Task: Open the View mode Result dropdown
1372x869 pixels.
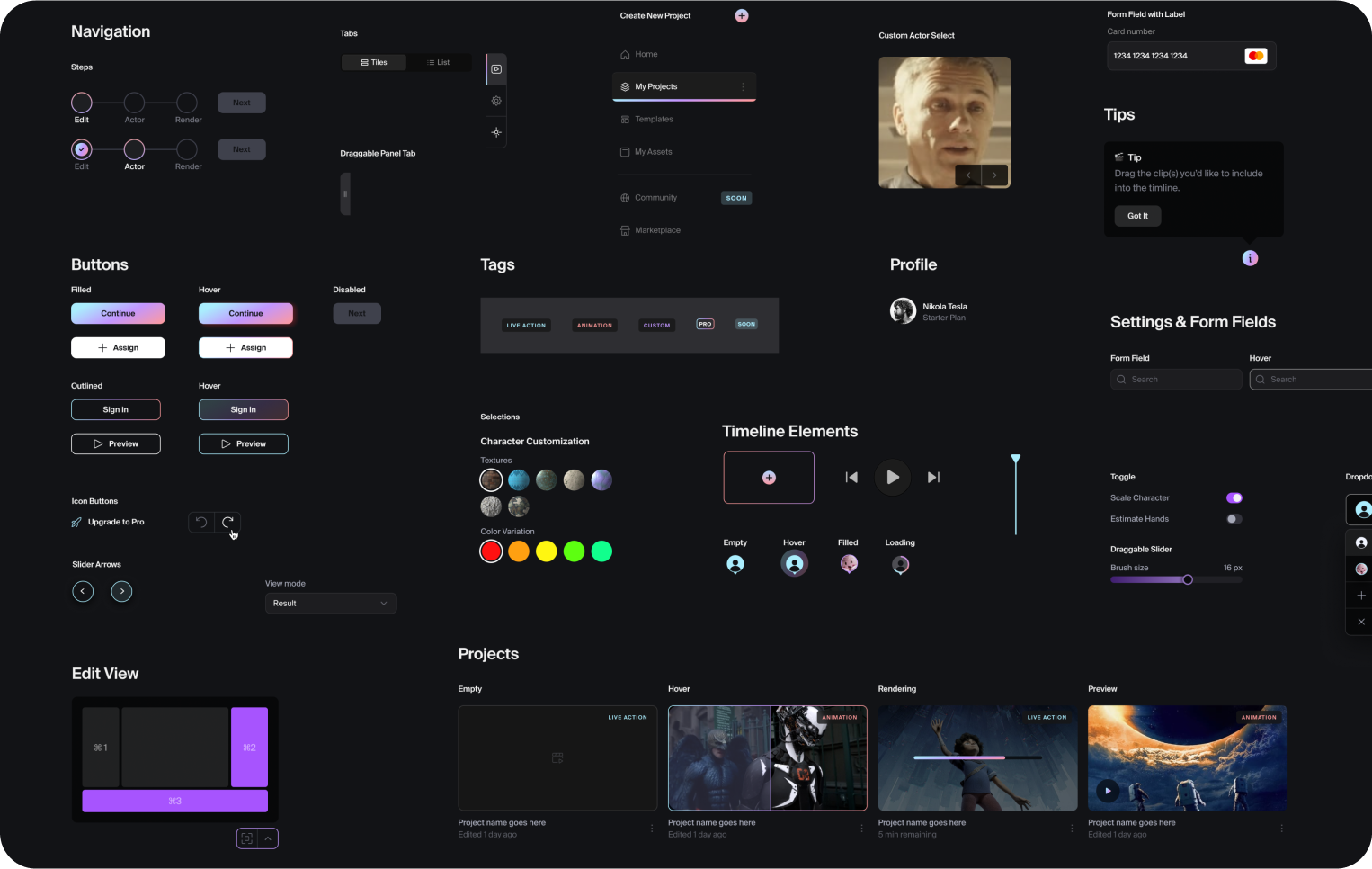Action: coord(330,603)
